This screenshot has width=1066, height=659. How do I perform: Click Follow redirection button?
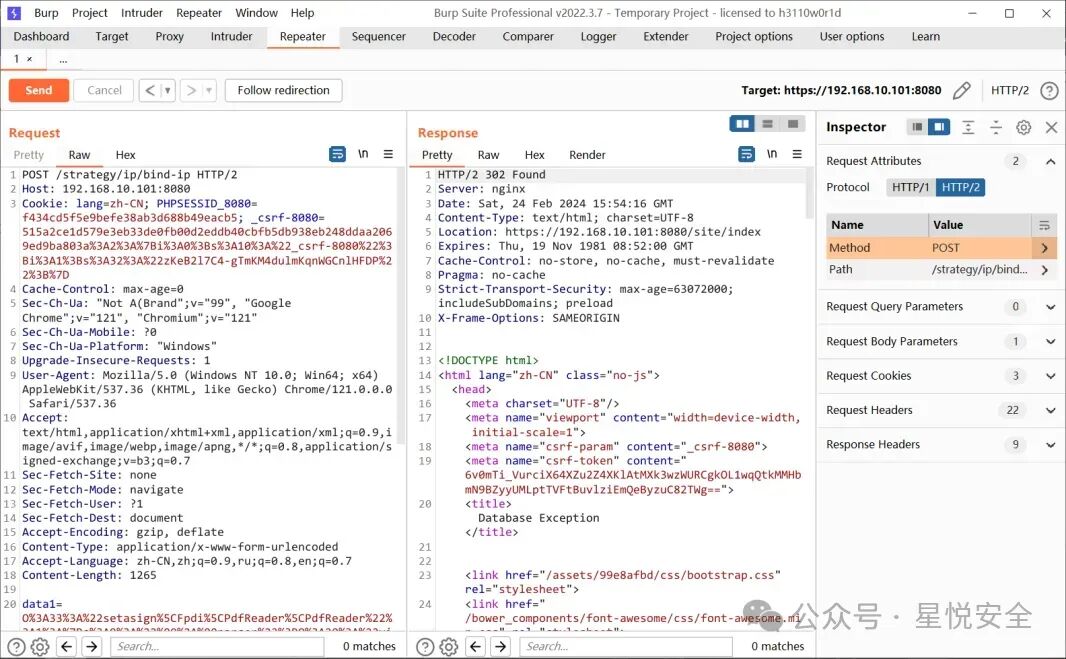tap(283, 90)
